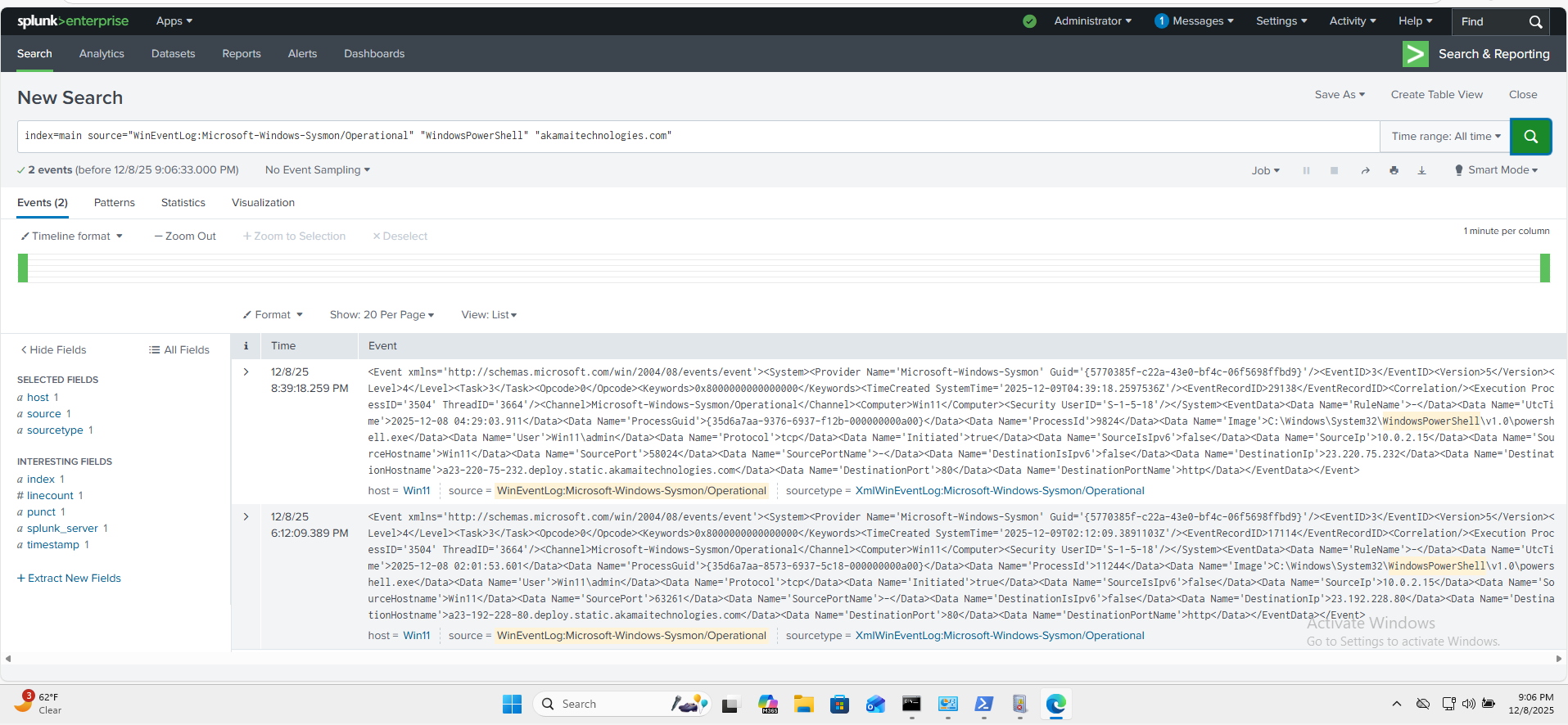Open the Activity dropdown

click(1353, 21)
